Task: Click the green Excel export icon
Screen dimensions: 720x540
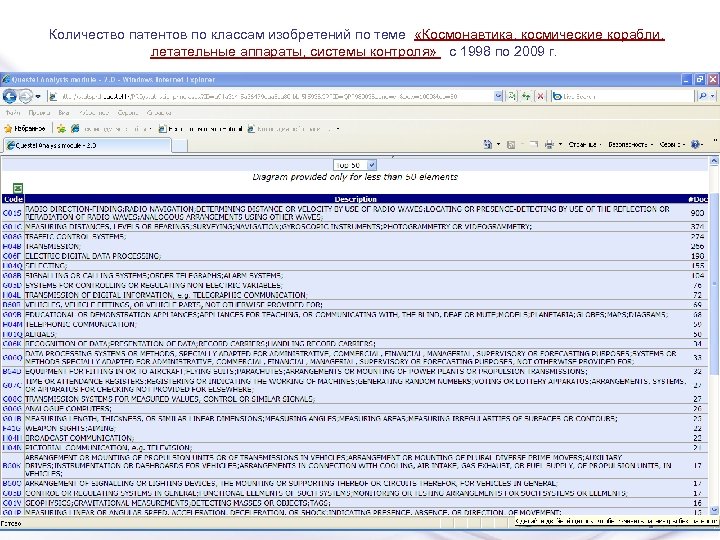Action: click(17, 188)
